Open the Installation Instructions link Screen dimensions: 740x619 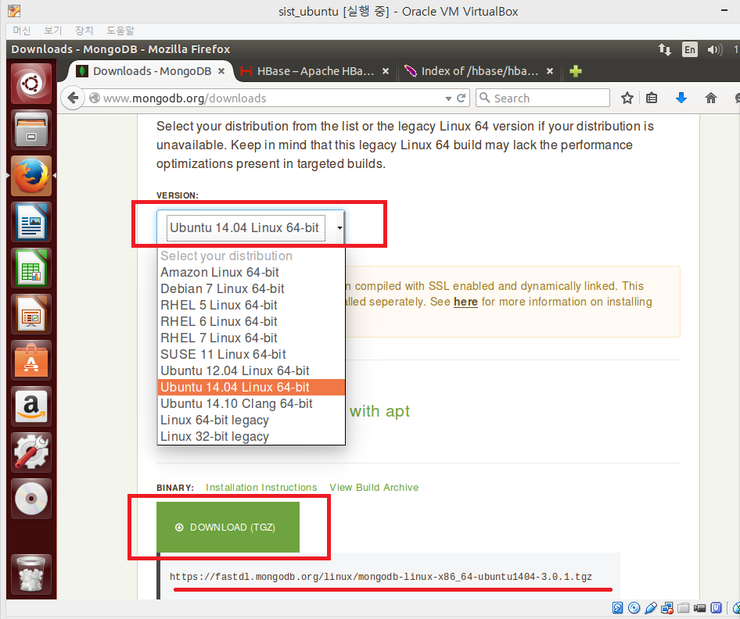pyautogui.click(x=261, y=488)
